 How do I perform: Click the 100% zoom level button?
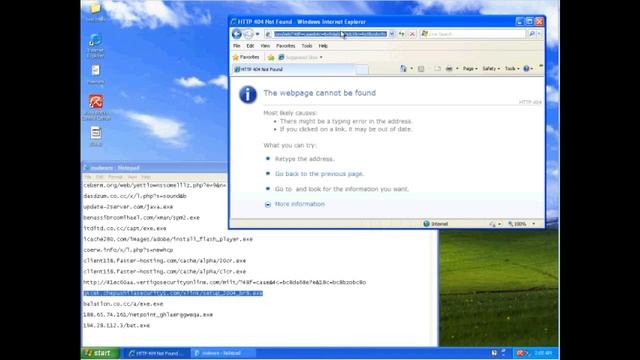point(517,224)
